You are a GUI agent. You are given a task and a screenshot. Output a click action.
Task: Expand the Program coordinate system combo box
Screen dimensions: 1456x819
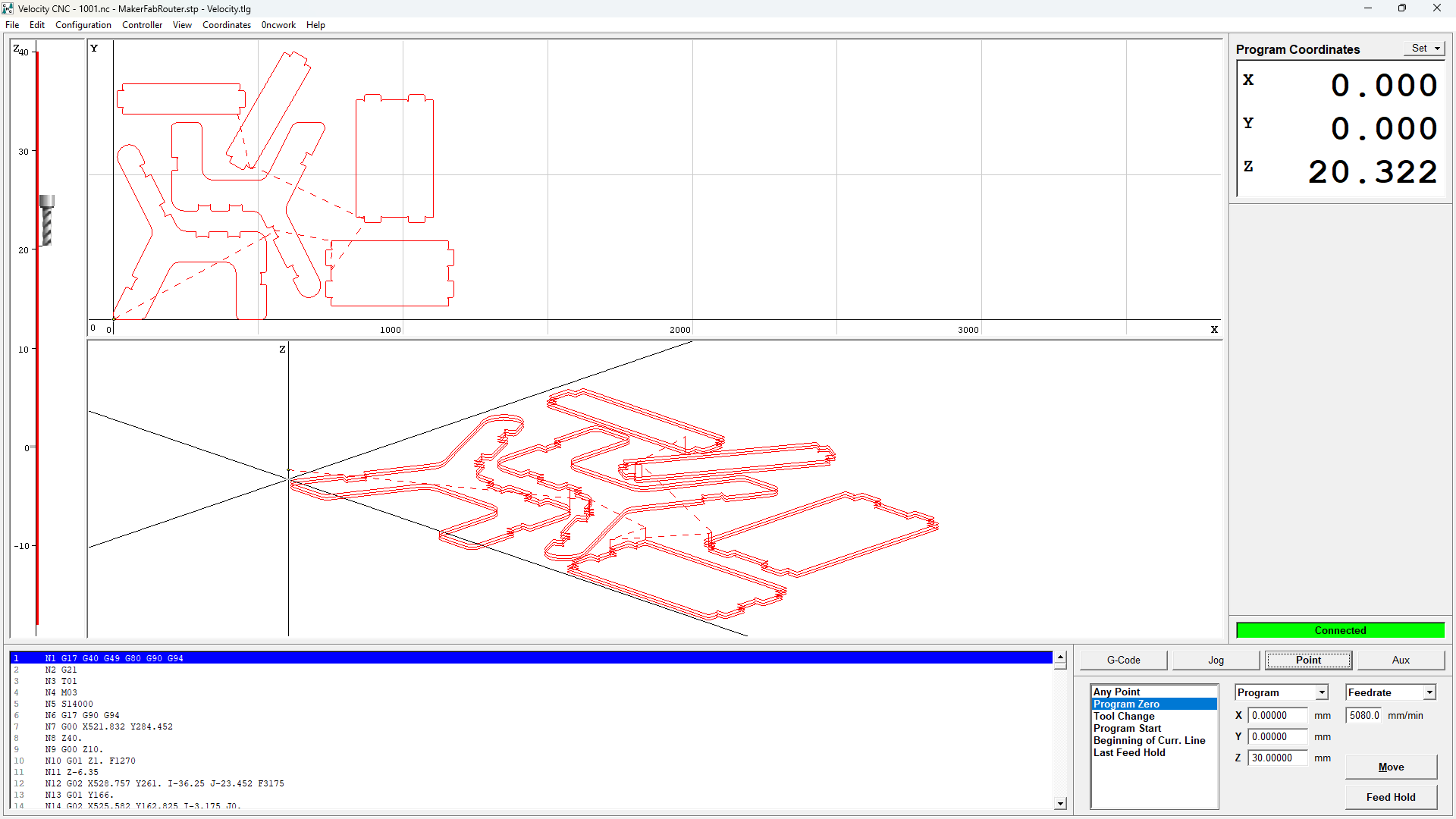[x=1322, y=692]
